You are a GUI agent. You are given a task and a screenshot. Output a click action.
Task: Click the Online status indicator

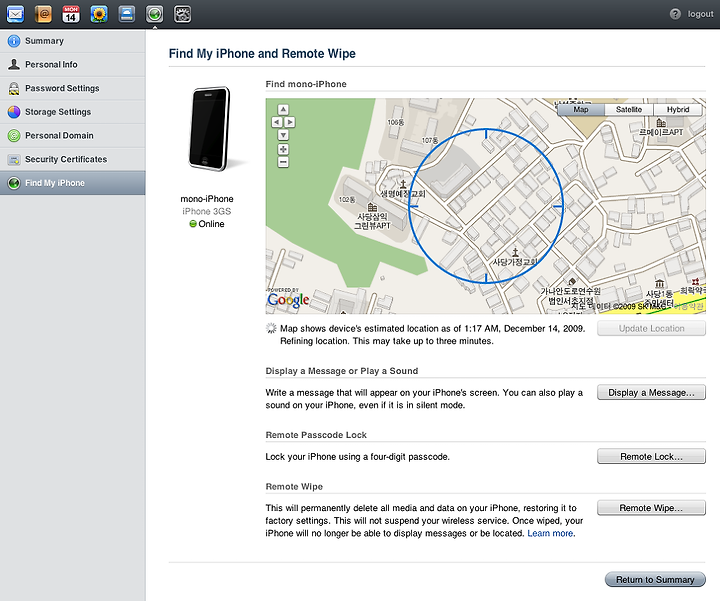[x=207, y=224]
